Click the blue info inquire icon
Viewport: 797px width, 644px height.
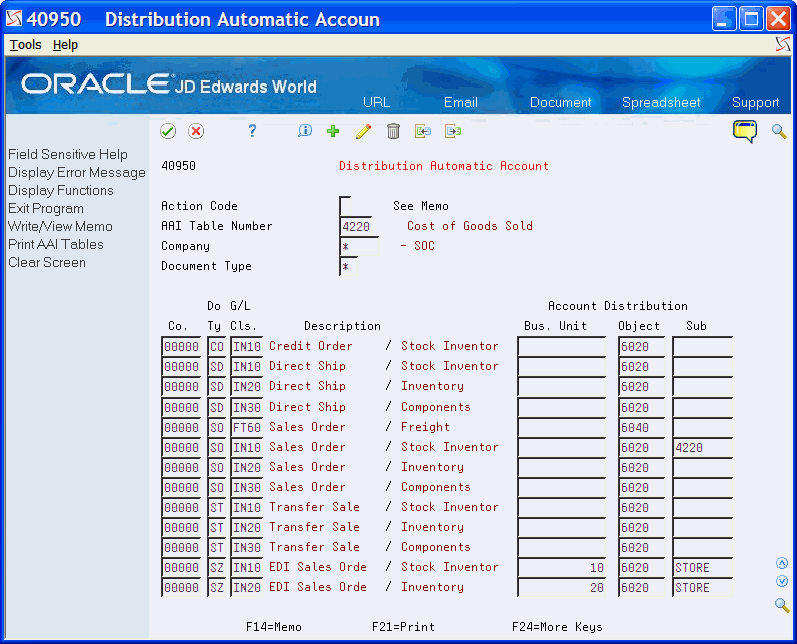coord(304,131)
